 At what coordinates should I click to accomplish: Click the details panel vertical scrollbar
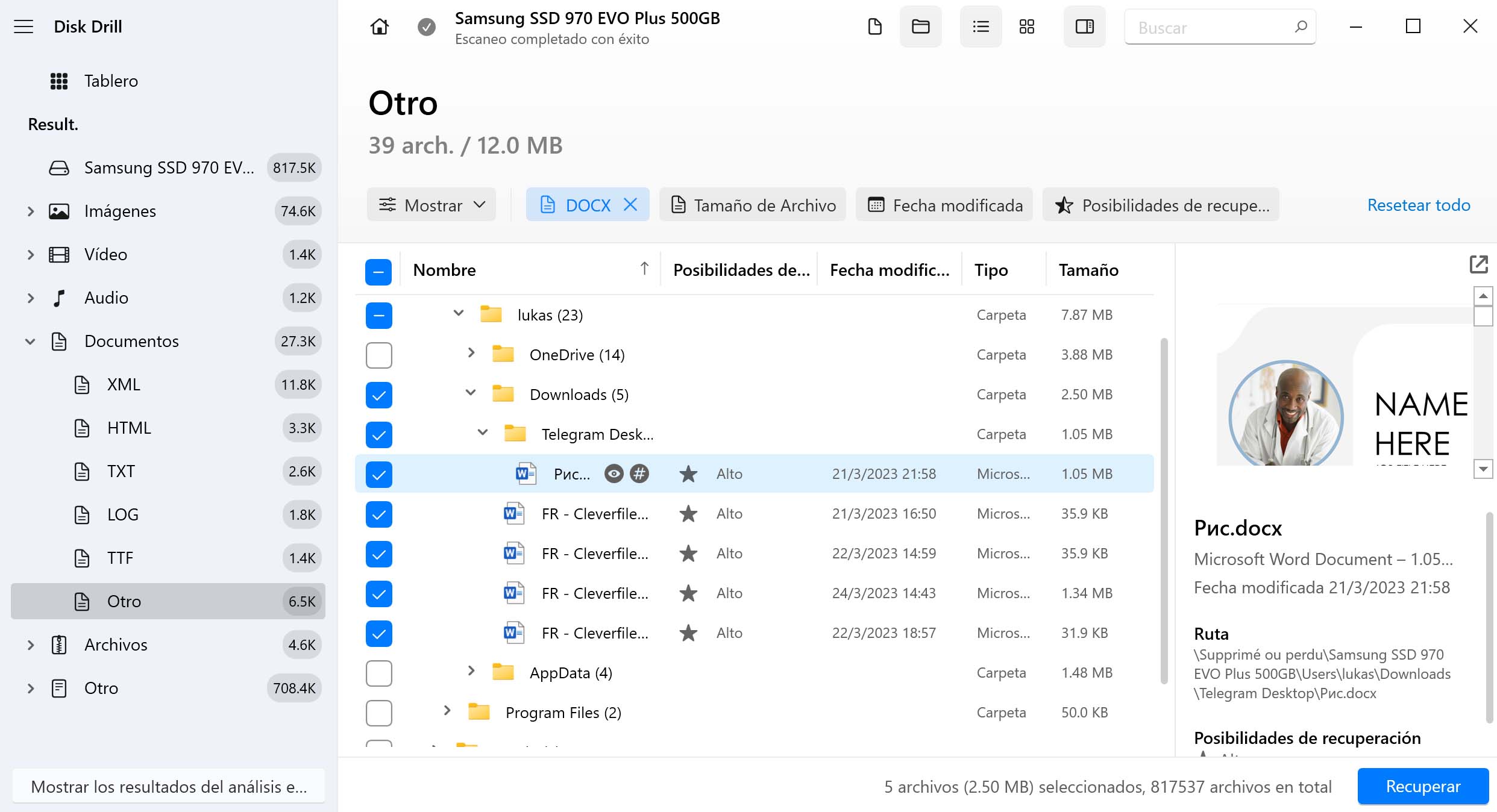[1490, 617]
